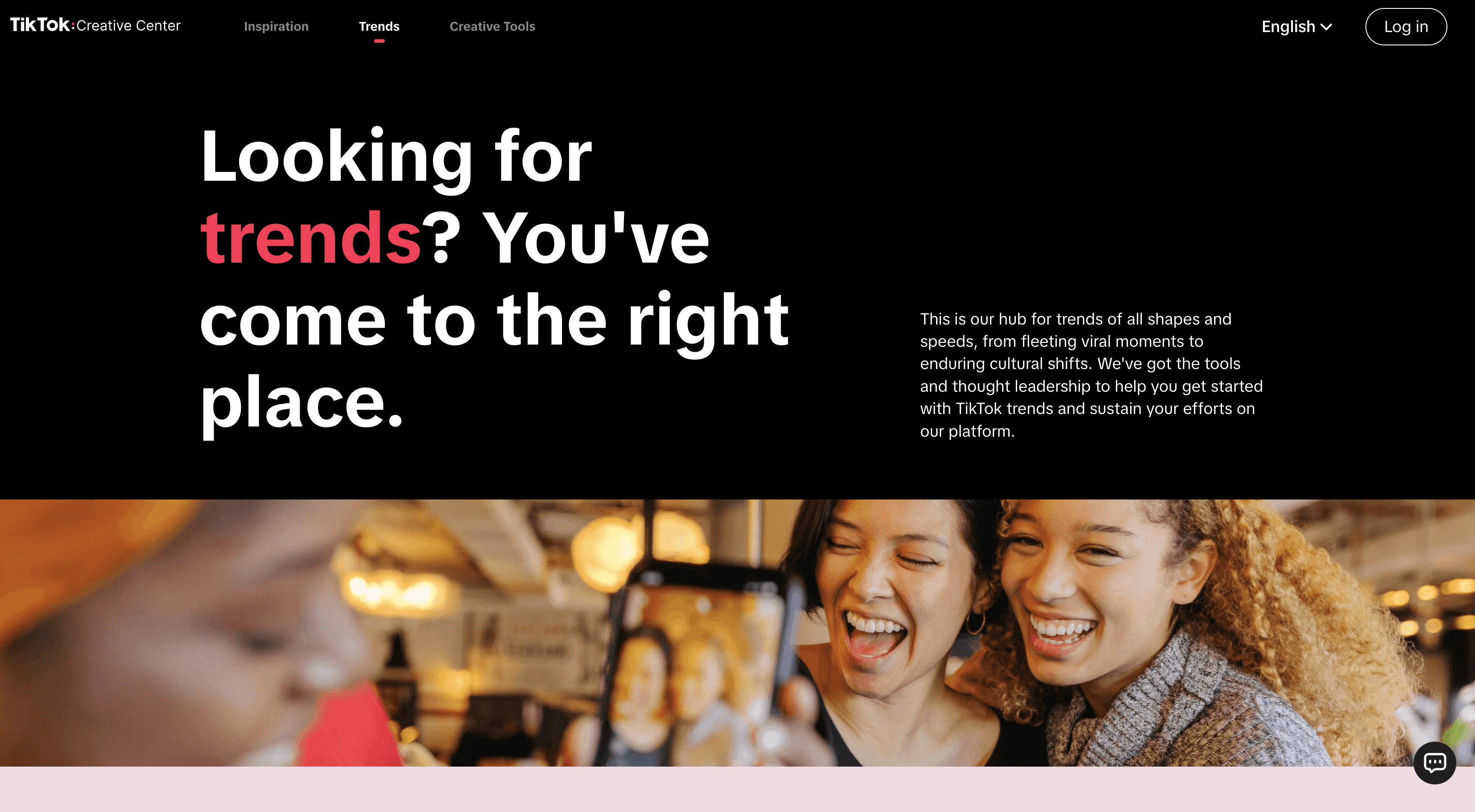Open the Creative Tools navigation menu
Viewport: 1475px width, 812px height.
point(493,26)
